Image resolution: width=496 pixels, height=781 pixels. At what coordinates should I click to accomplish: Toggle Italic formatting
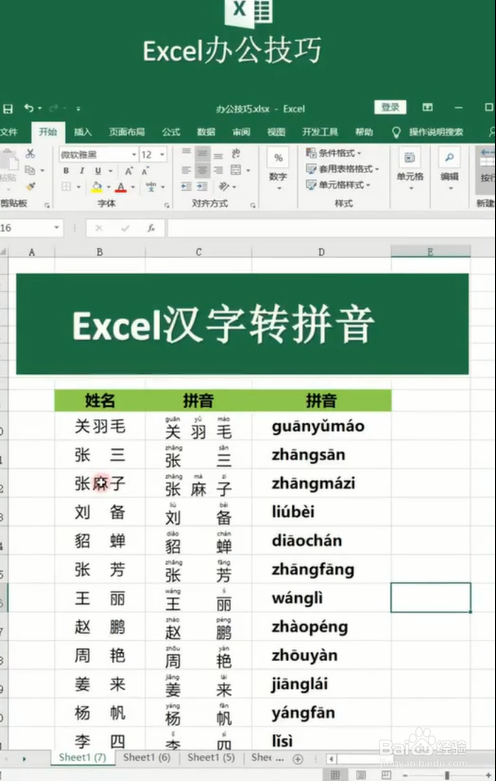tap(82, 171)
